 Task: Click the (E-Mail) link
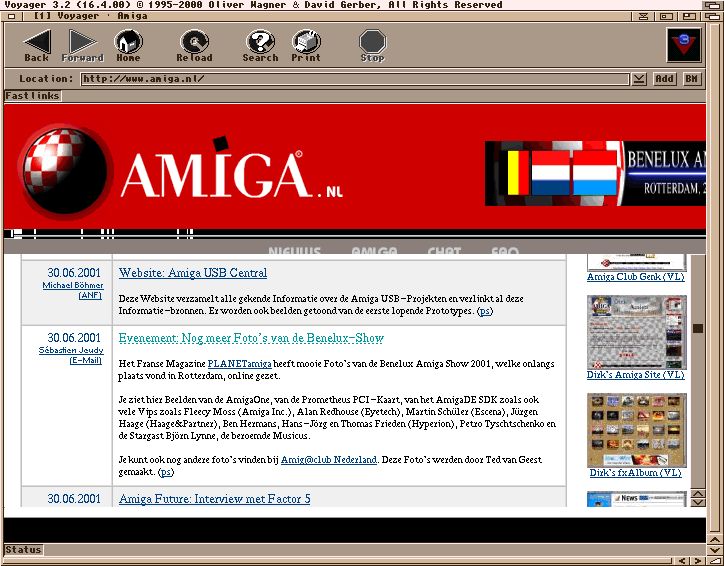[86, 361]
